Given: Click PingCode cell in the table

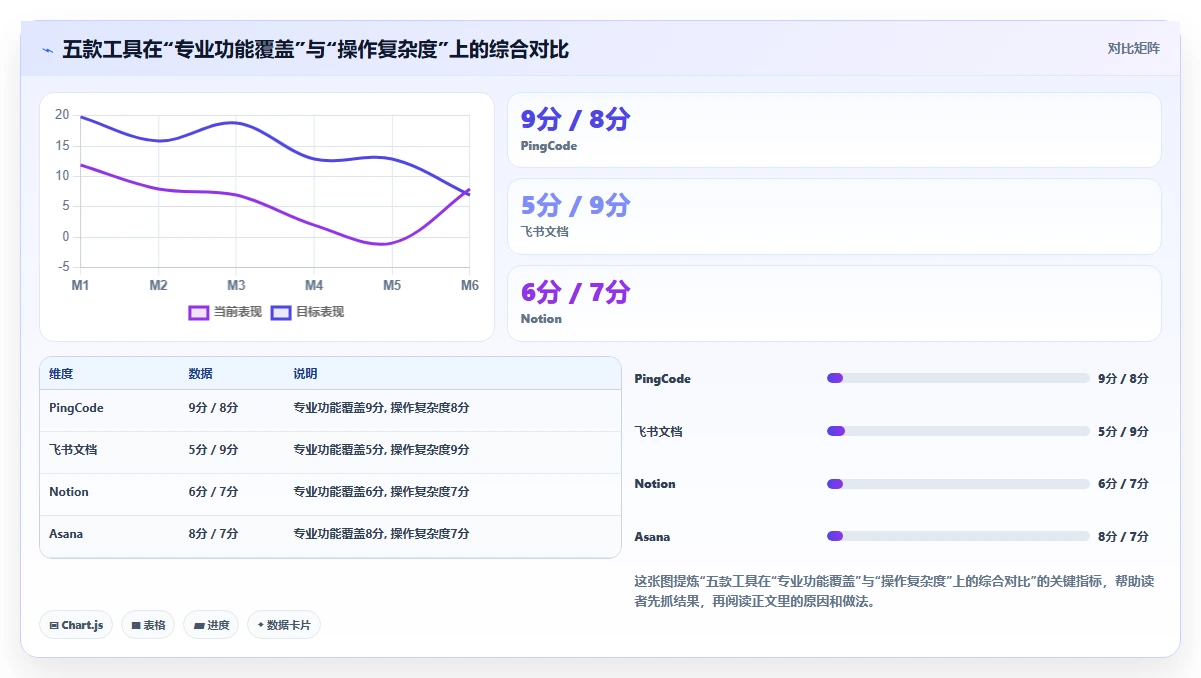Looking at the screenshot, I should [x=76, y=408].
